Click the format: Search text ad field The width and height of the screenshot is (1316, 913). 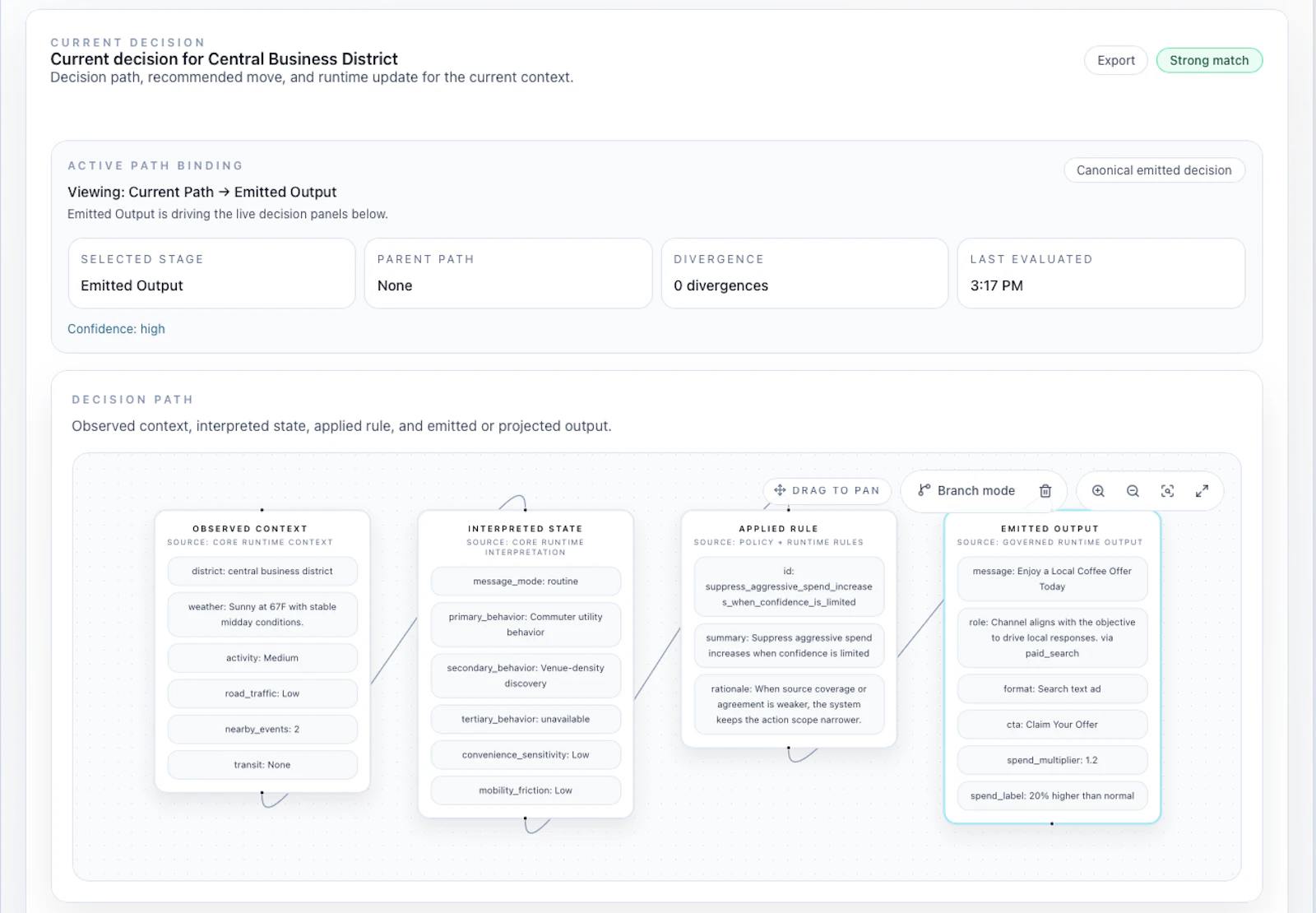[1052, 689]
